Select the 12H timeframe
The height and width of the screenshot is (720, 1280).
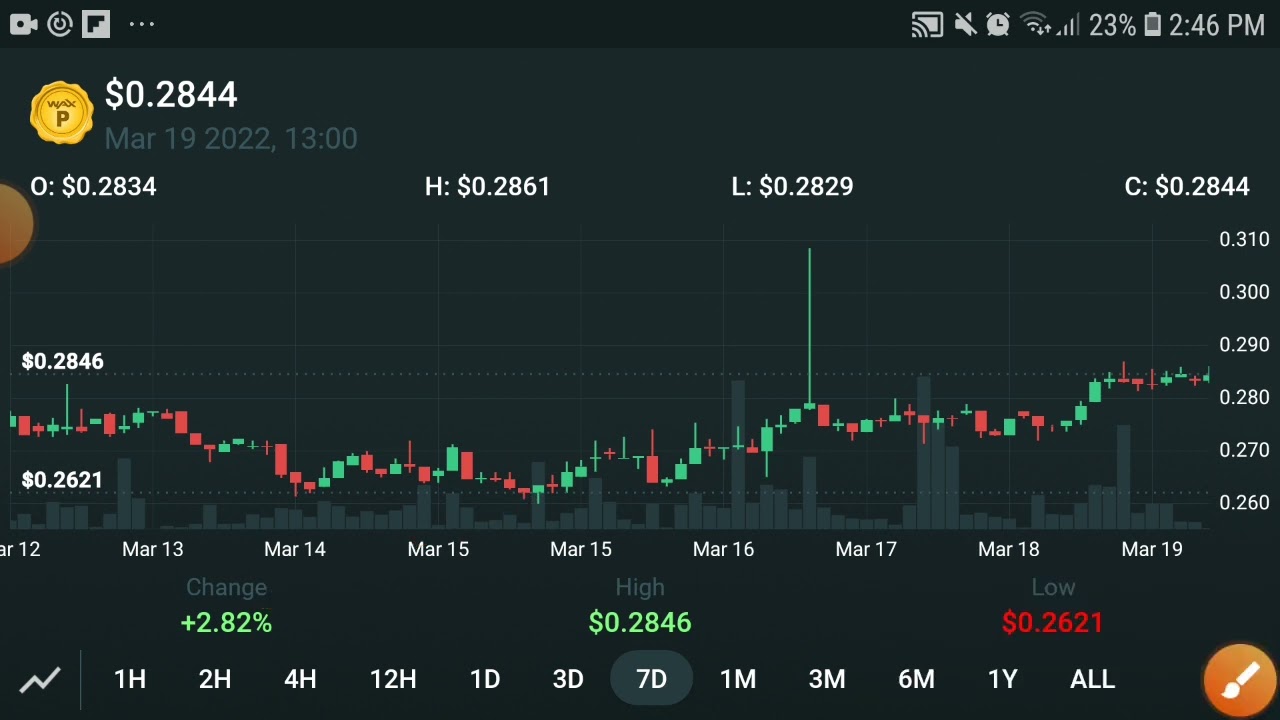(x=393, y=680)
